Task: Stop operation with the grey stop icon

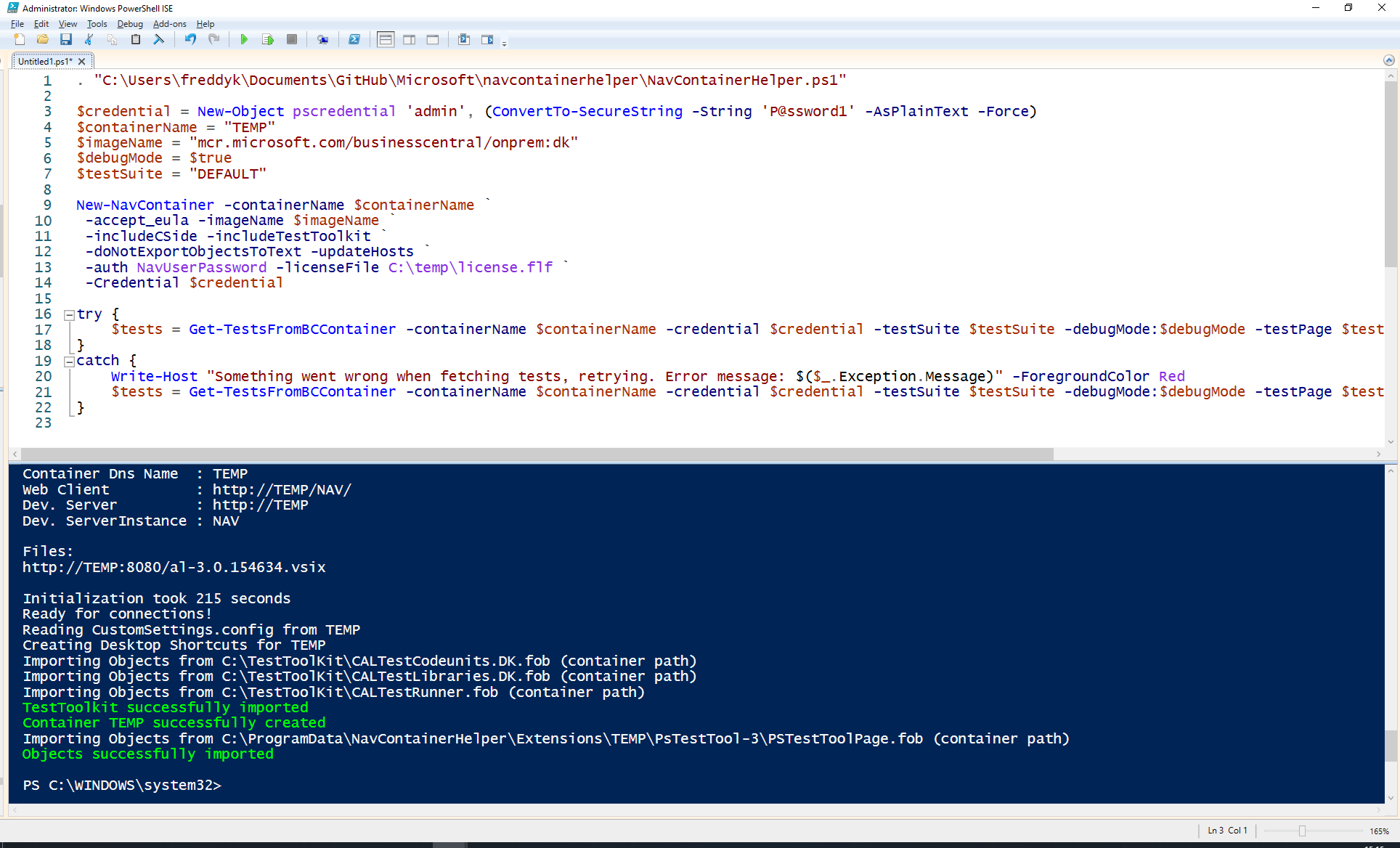Action: (x=292, y=39)
